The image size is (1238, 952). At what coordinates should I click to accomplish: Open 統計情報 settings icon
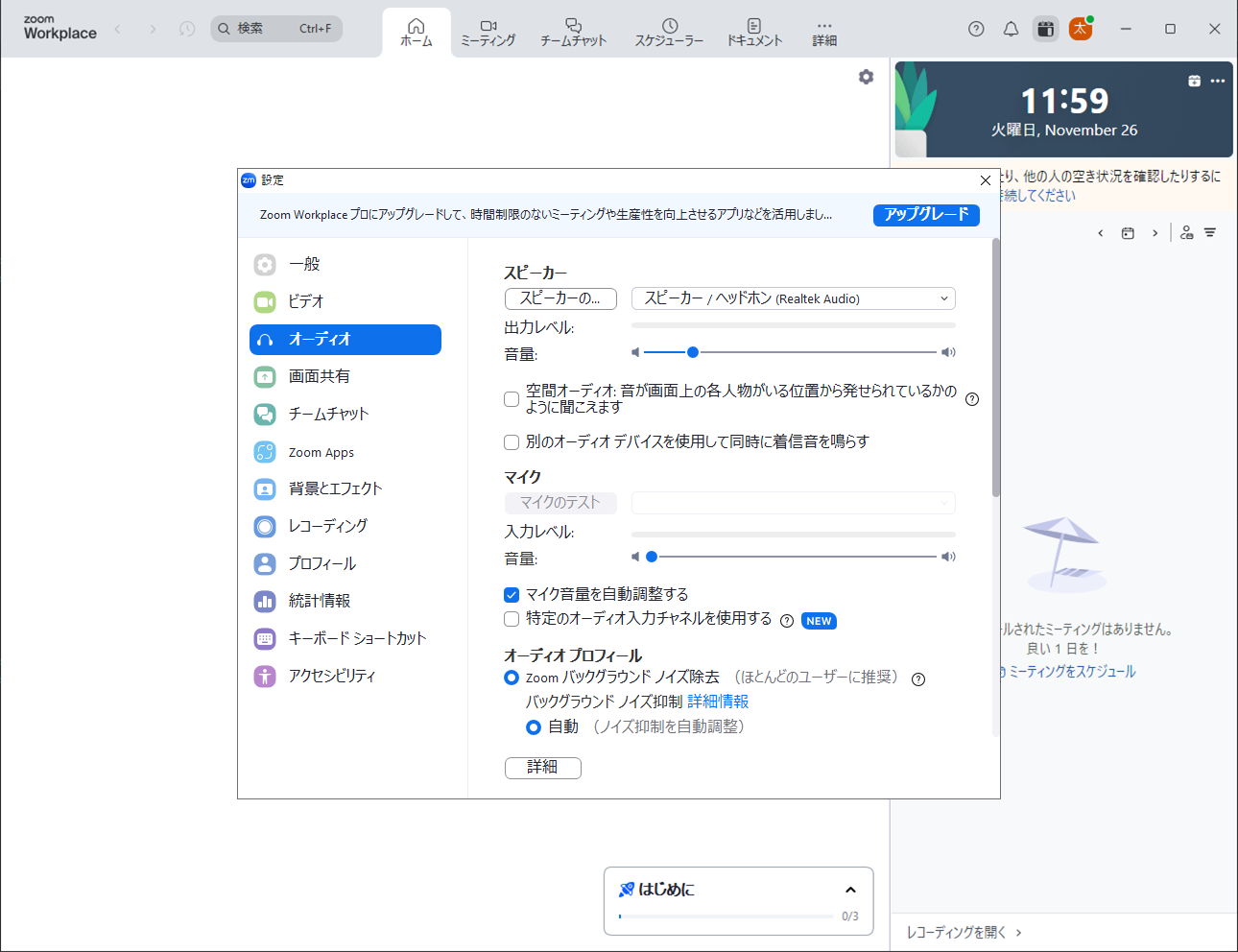click(x=265, y=602)
